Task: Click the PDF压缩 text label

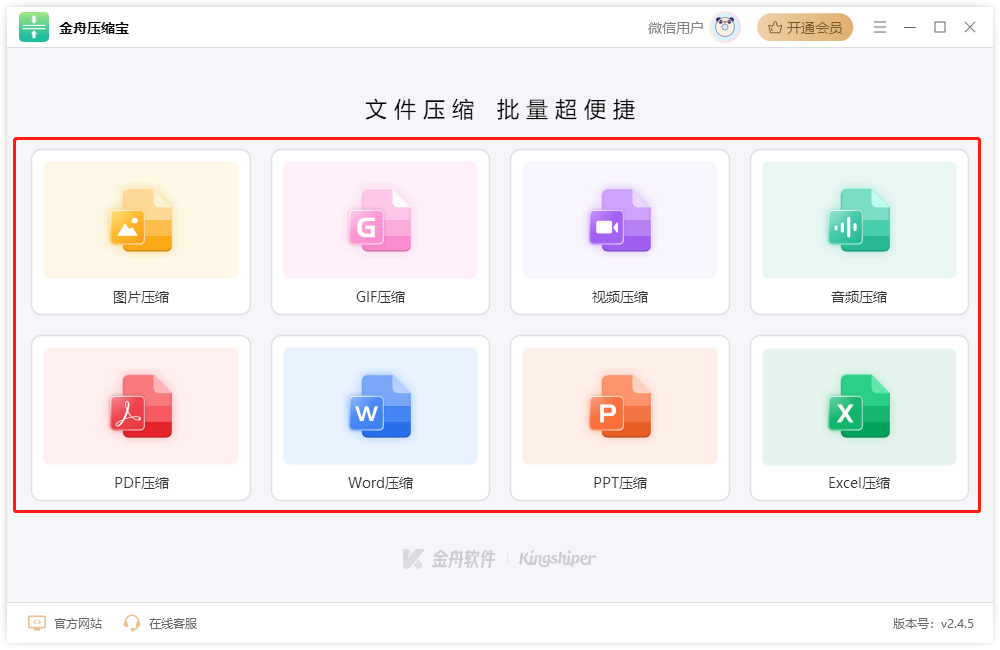Action: point(142,483)
